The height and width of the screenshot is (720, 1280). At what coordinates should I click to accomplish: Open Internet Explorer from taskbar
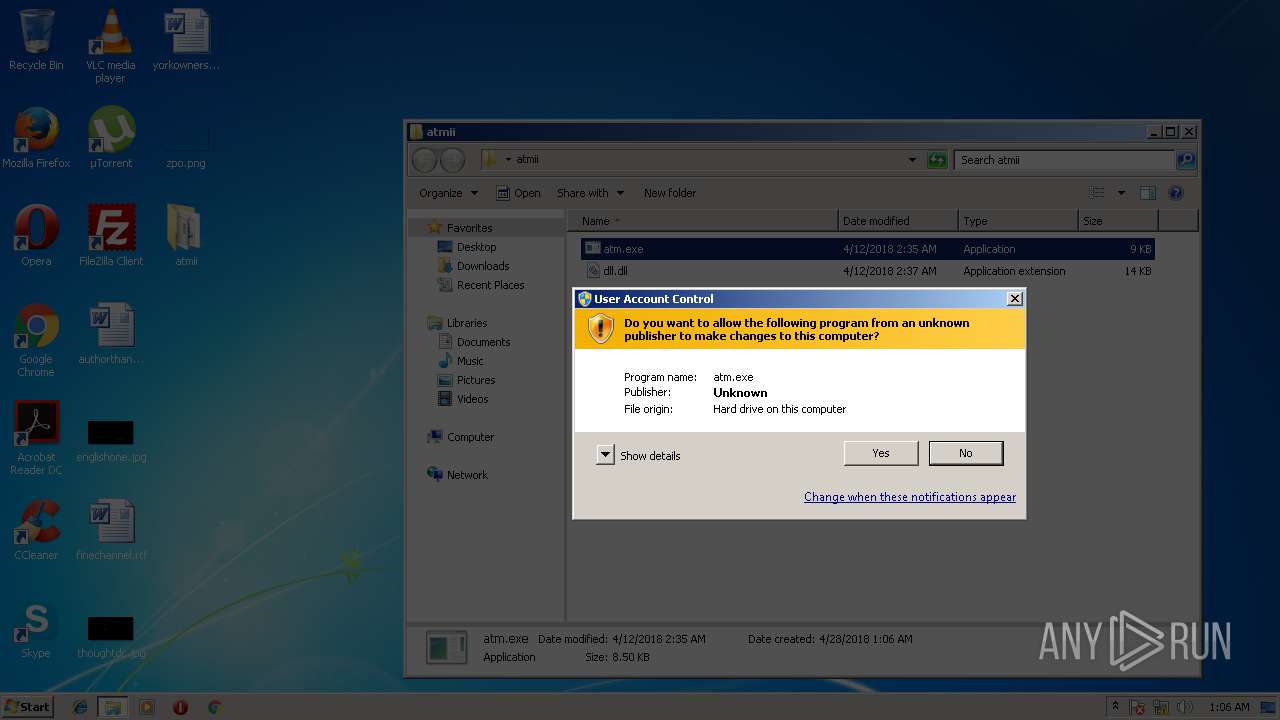click(80, 707)
